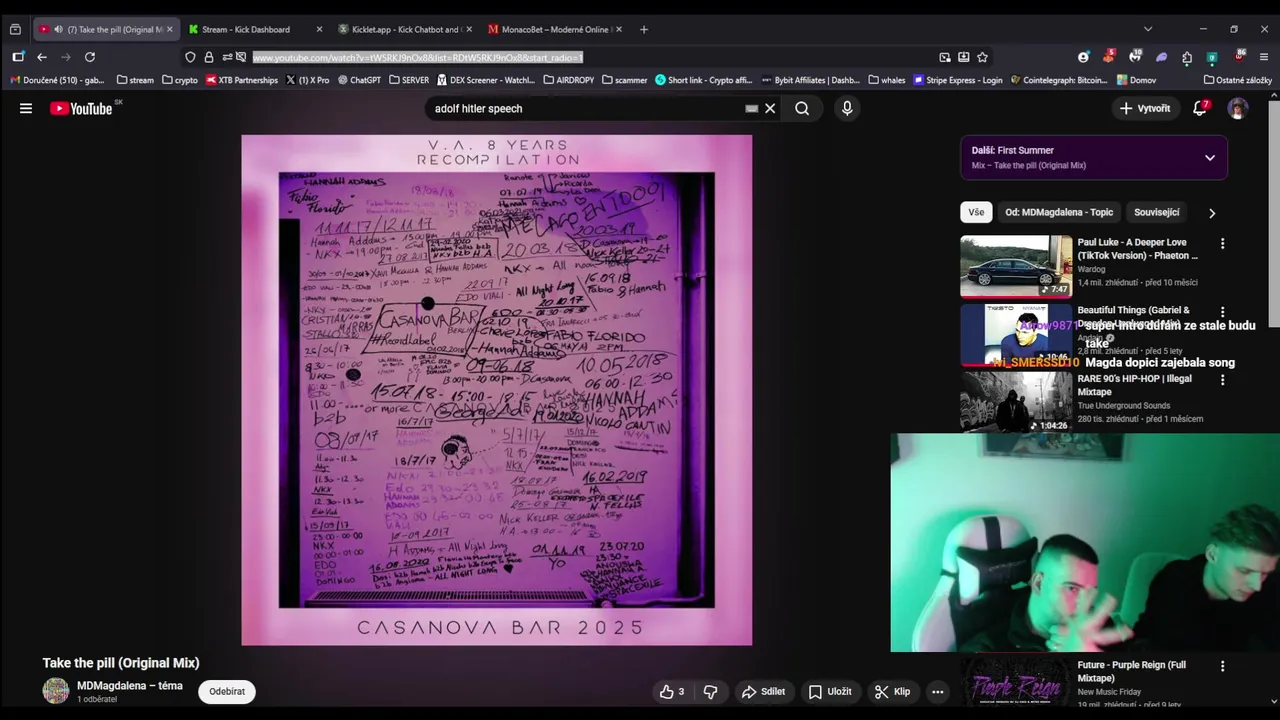The height and width of the screenshot is (720, 1280).
Task: Open the 'crypto' bookmarks folder
Action: tap(180, 80)
